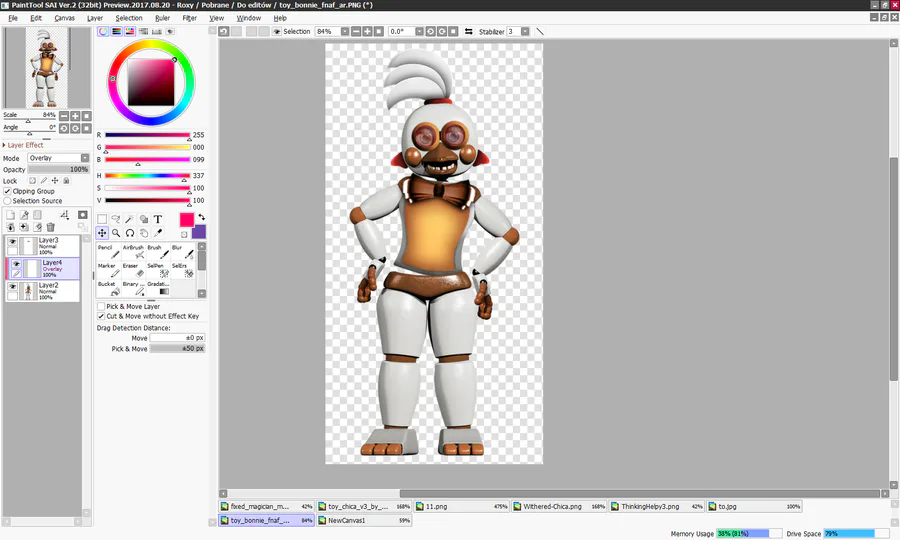
Task: Select the Shape tool
Action: pyautogui.click(x=144, y=219)
